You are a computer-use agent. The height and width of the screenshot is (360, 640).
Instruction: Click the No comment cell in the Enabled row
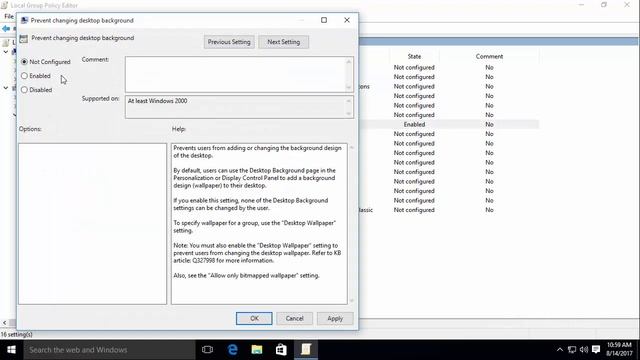(489, 124)
